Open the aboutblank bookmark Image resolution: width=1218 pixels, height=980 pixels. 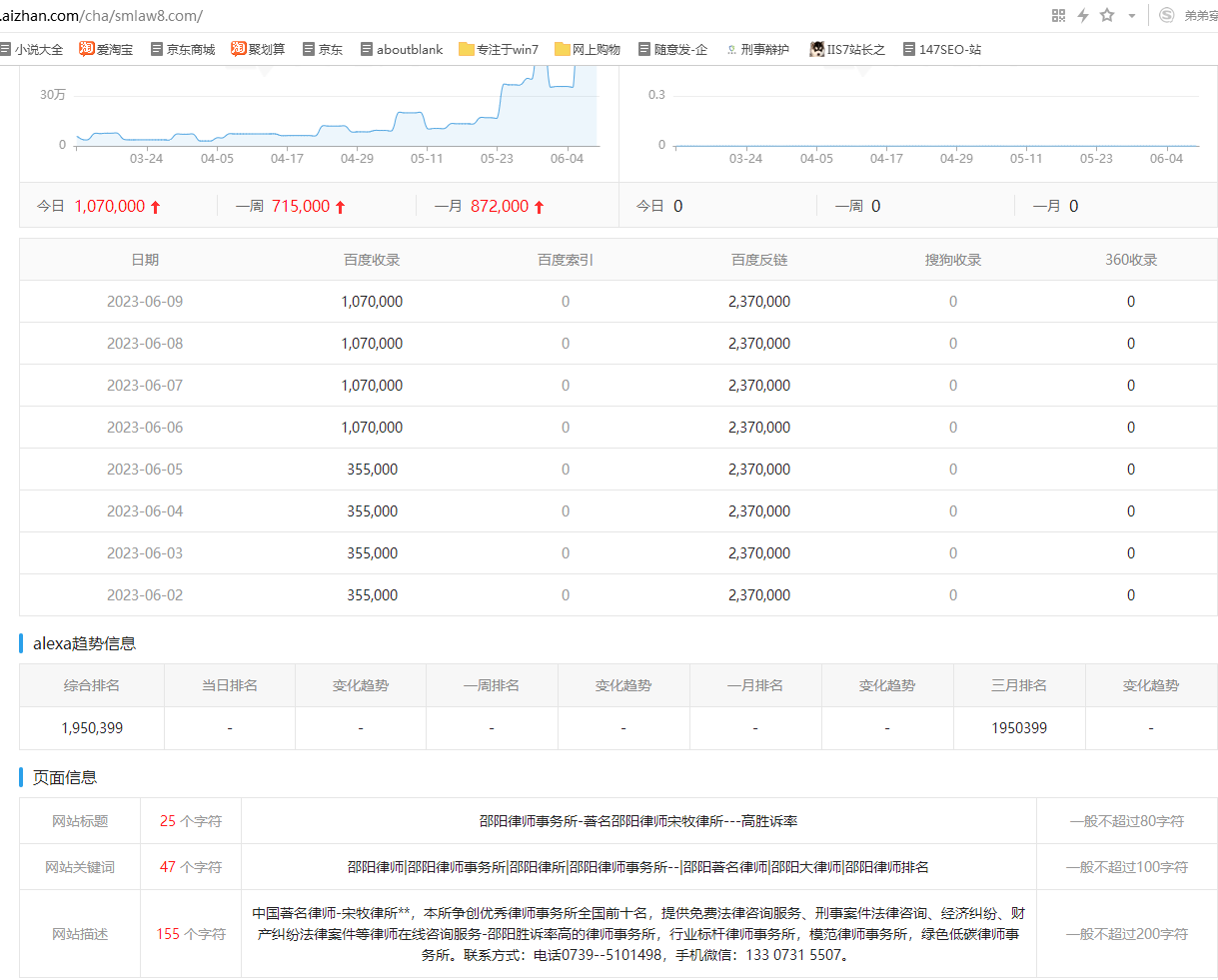click(x=402, y=49)
